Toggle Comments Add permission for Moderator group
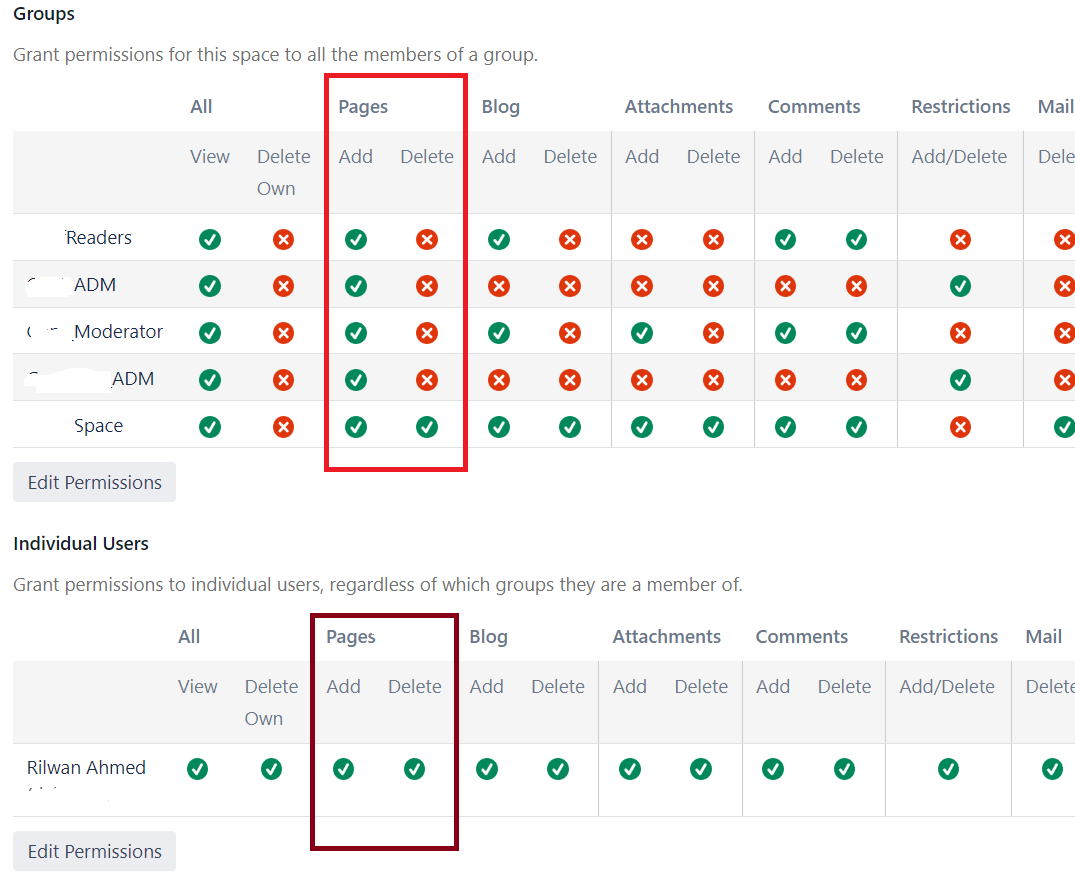 point(785,332)
